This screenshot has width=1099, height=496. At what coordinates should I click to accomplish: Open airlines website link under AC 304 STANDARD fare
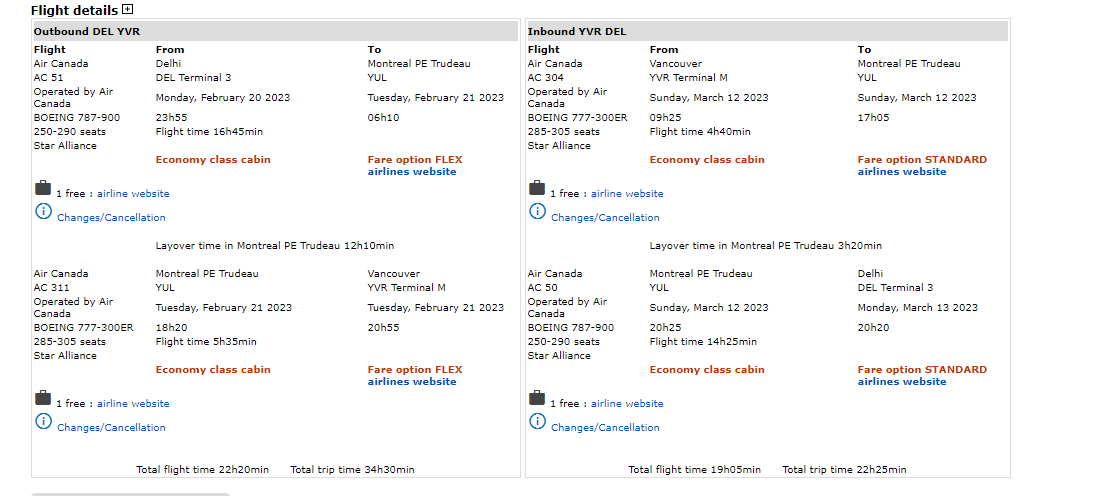tap(901, 172)
